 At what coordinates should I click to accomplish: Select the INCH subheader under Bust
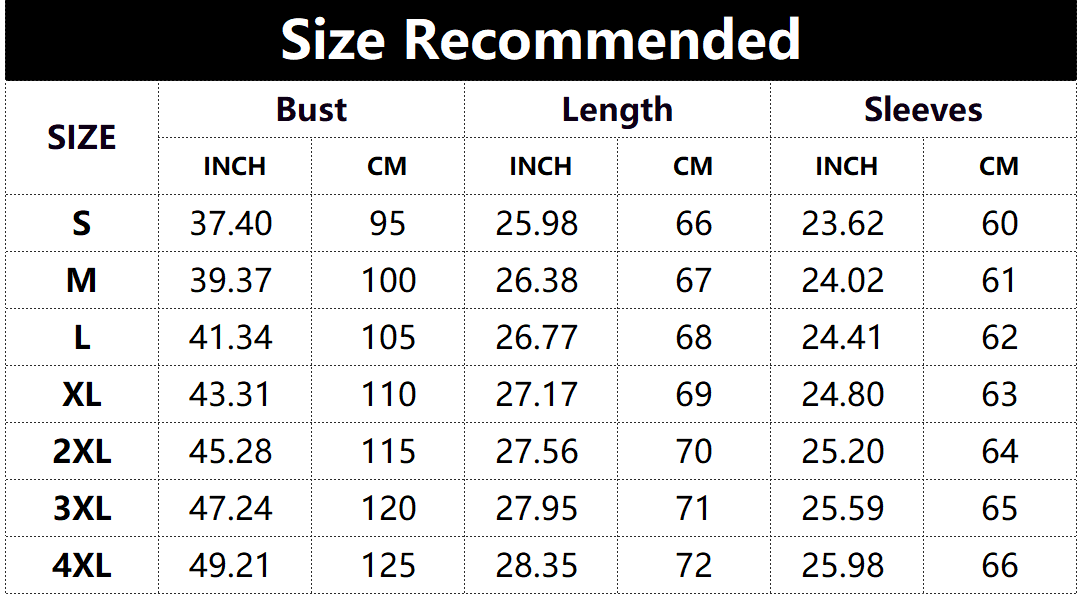point(235,166)
